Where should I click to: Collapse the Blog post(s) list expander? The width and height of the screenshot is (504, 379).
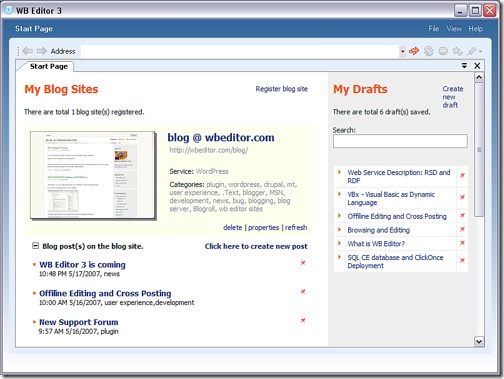(35, 246)
